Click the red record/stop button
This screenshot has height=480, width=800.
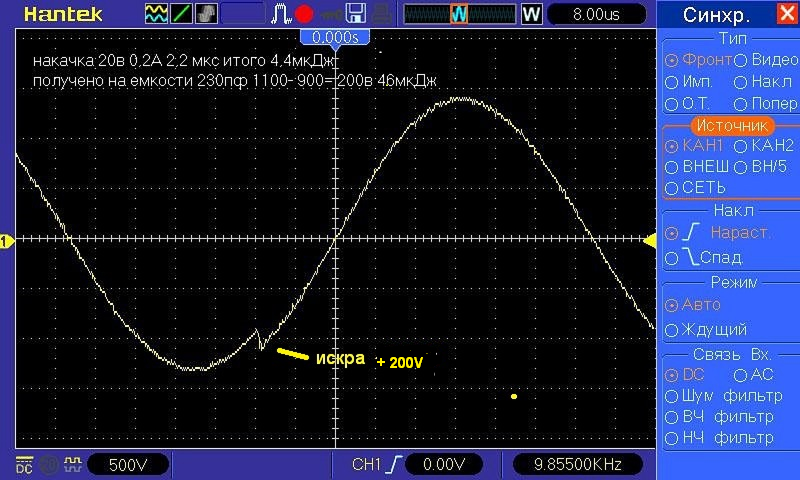[x=304, y=14]
